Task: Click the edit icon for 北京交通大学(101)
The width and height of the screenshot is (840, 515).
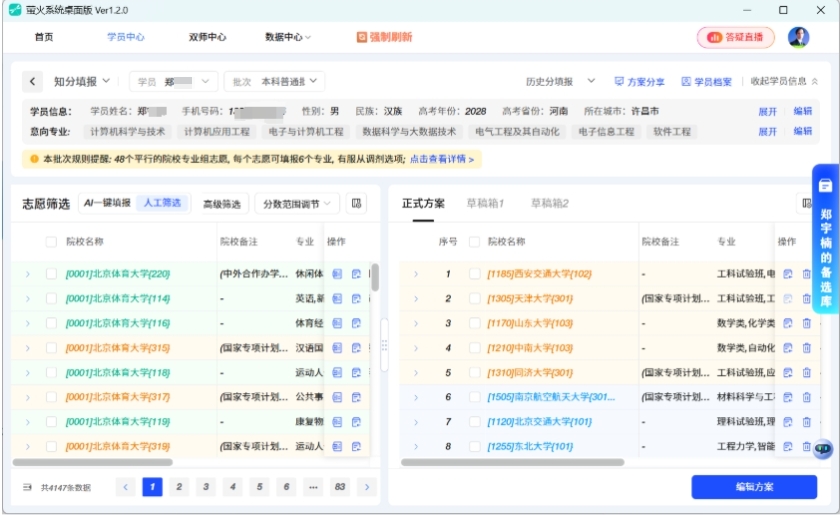Action: tap(788, 422)
